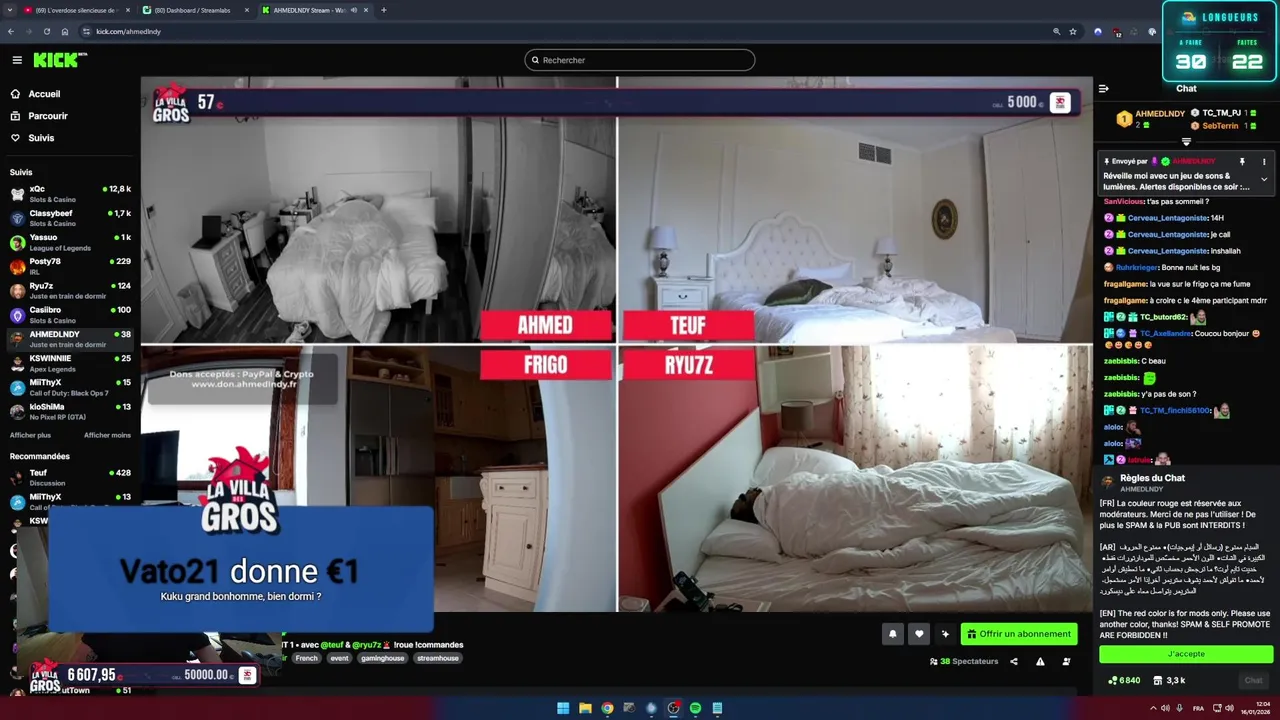Open browser tab search dropdown
This screenshot has width=1280, height=720.
(x=8, y=10)
